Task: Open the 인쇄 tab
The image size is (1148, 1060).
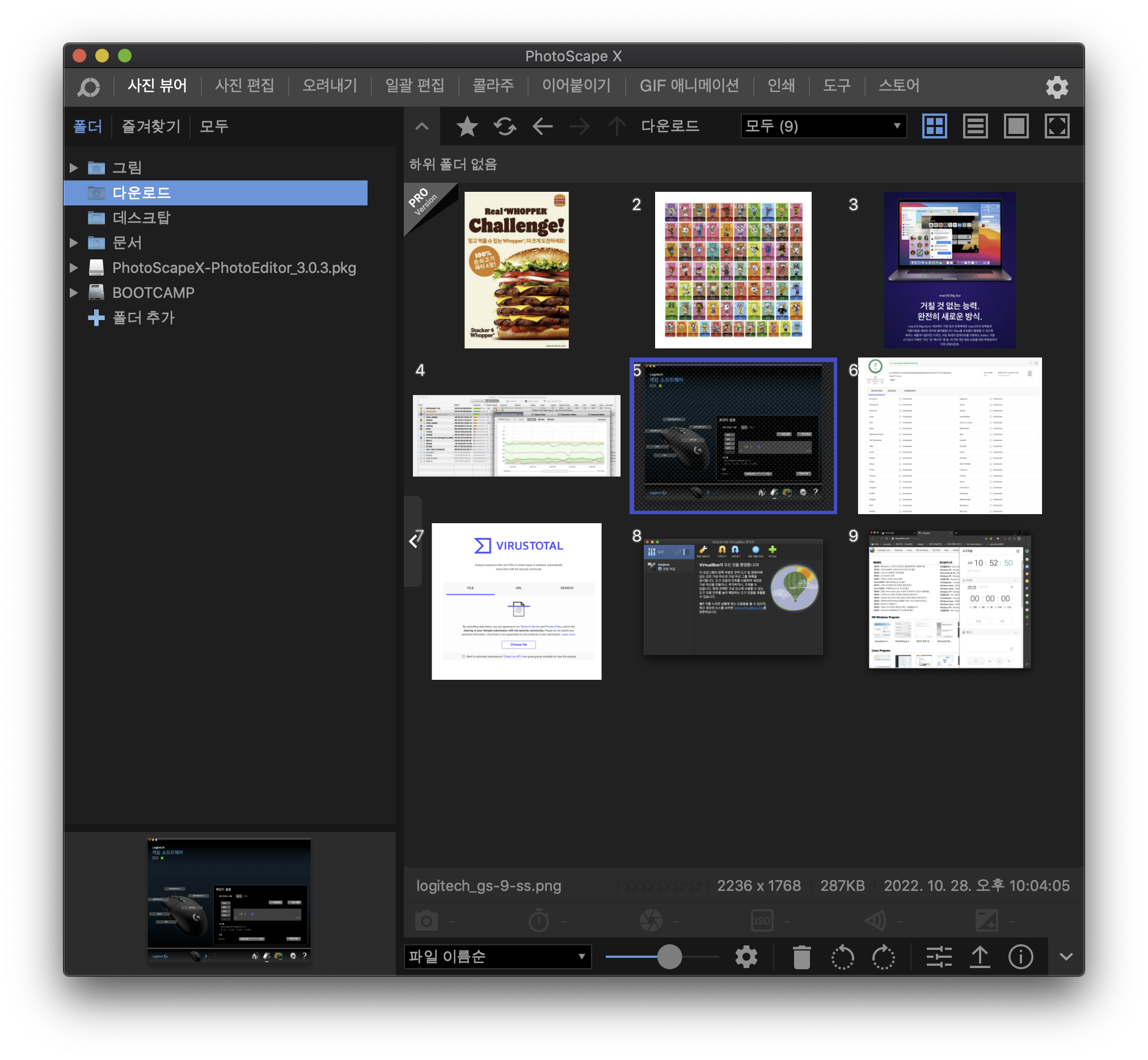Action: tap(781, 86)
